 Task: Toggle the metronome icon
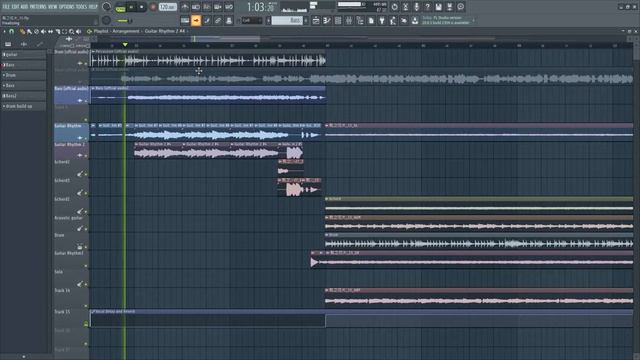(x=185, y=7)
